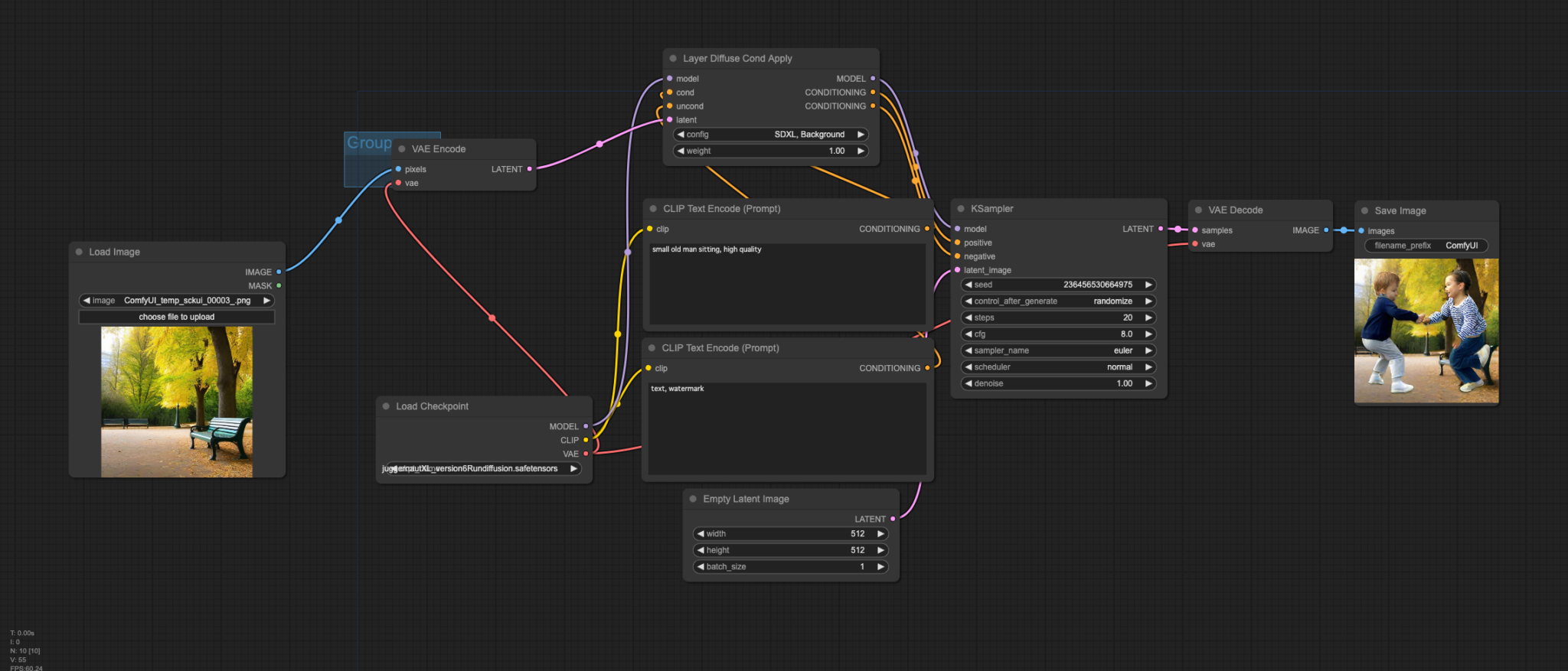Open the sampler_name euler dropdown
1568x671 pixels.
[1058, 350]
